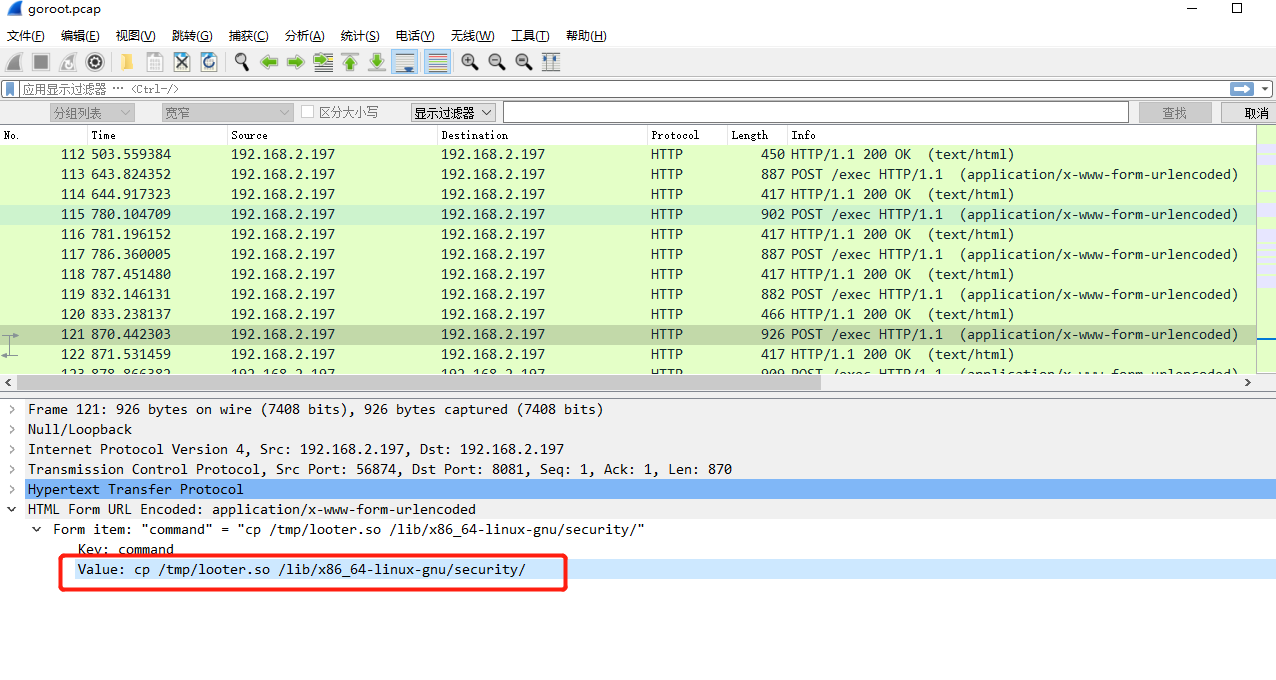Collapse the Form item command node

(37, 529)
